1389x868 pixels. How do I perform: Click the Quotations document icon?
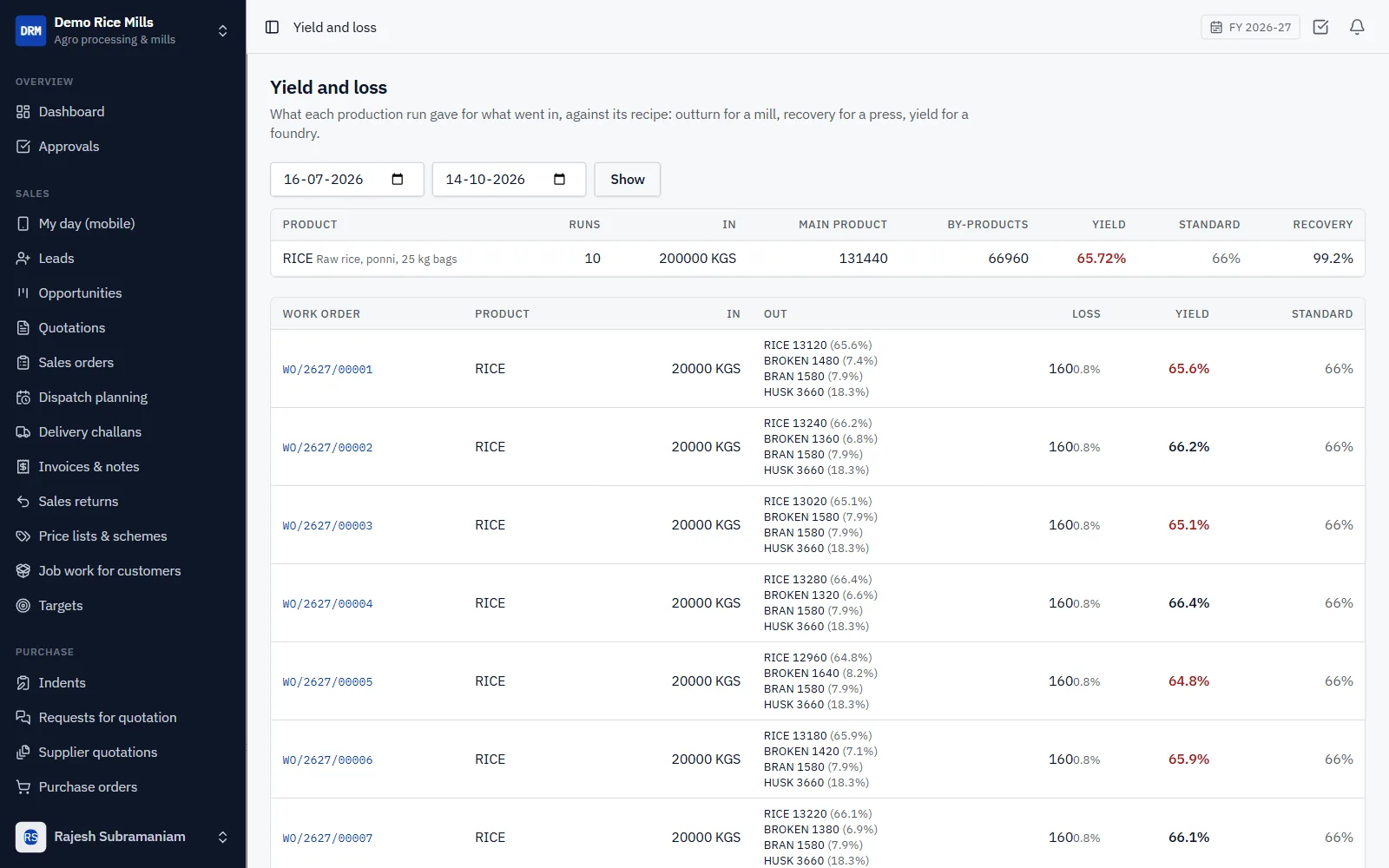point(23,328)
